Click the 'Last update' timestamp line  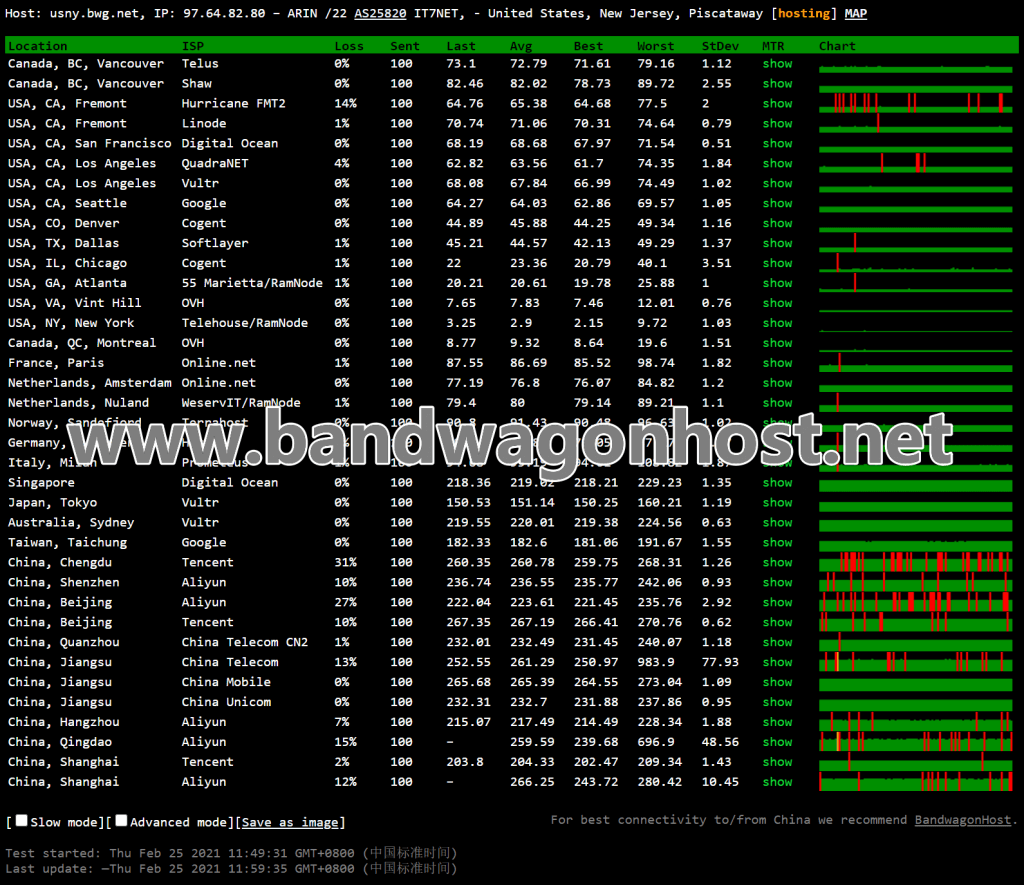pos(231,869)
